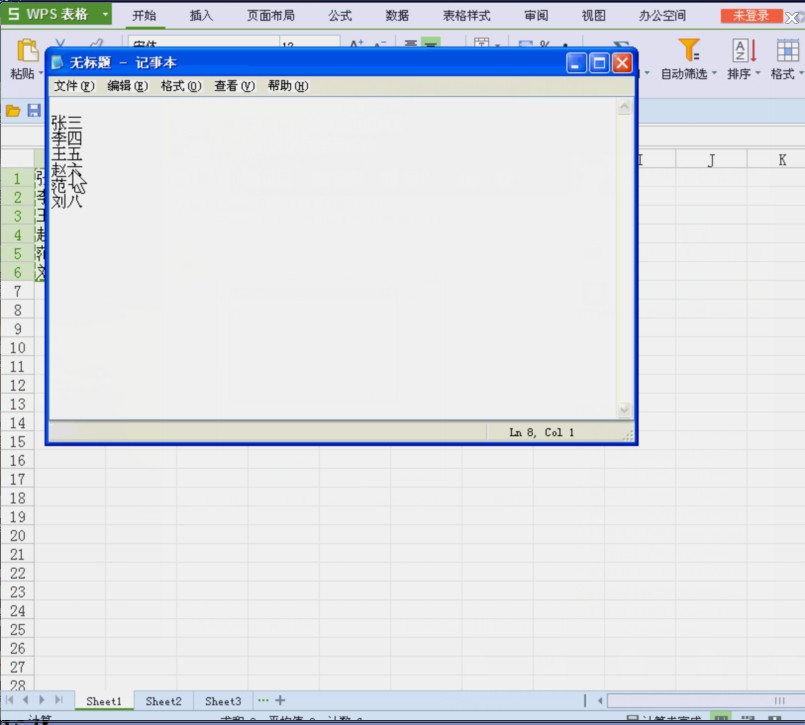Click the 未登录 login button
This screenshot has height=725, width=805.
[x=750, y=16]
